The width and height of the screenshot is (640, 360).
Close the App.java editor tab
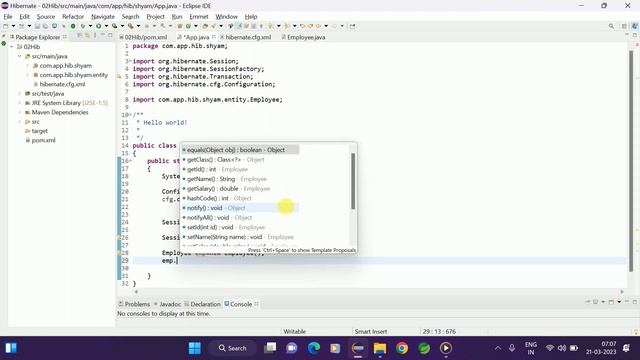point(213,37)
